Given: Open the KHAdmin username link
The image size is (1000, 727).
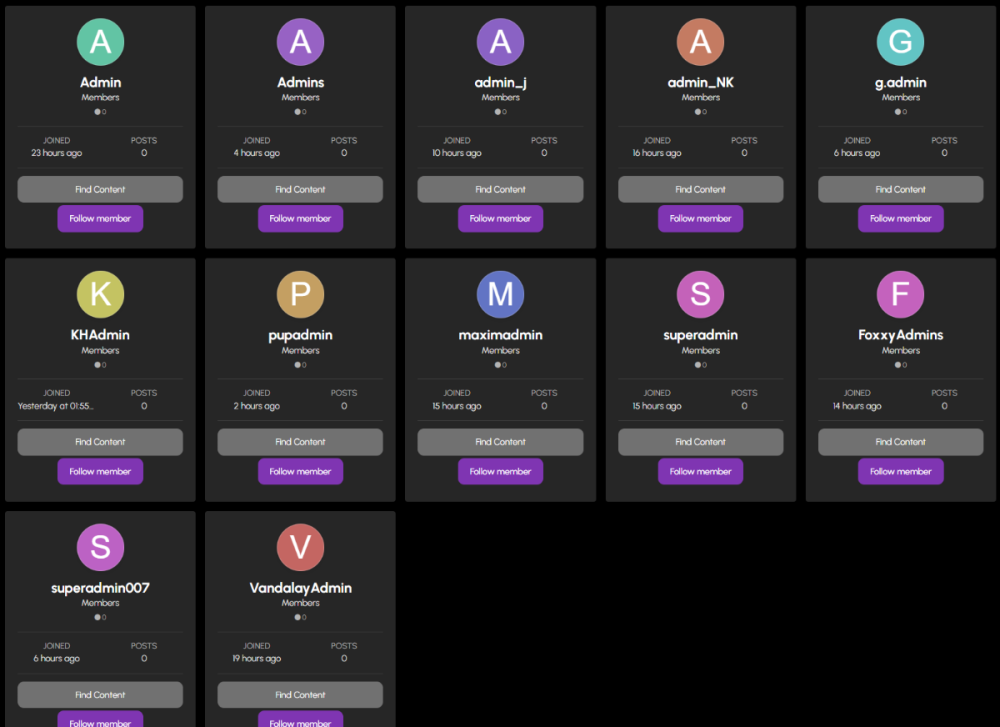Looking at the screenshot, I should 100,335.
